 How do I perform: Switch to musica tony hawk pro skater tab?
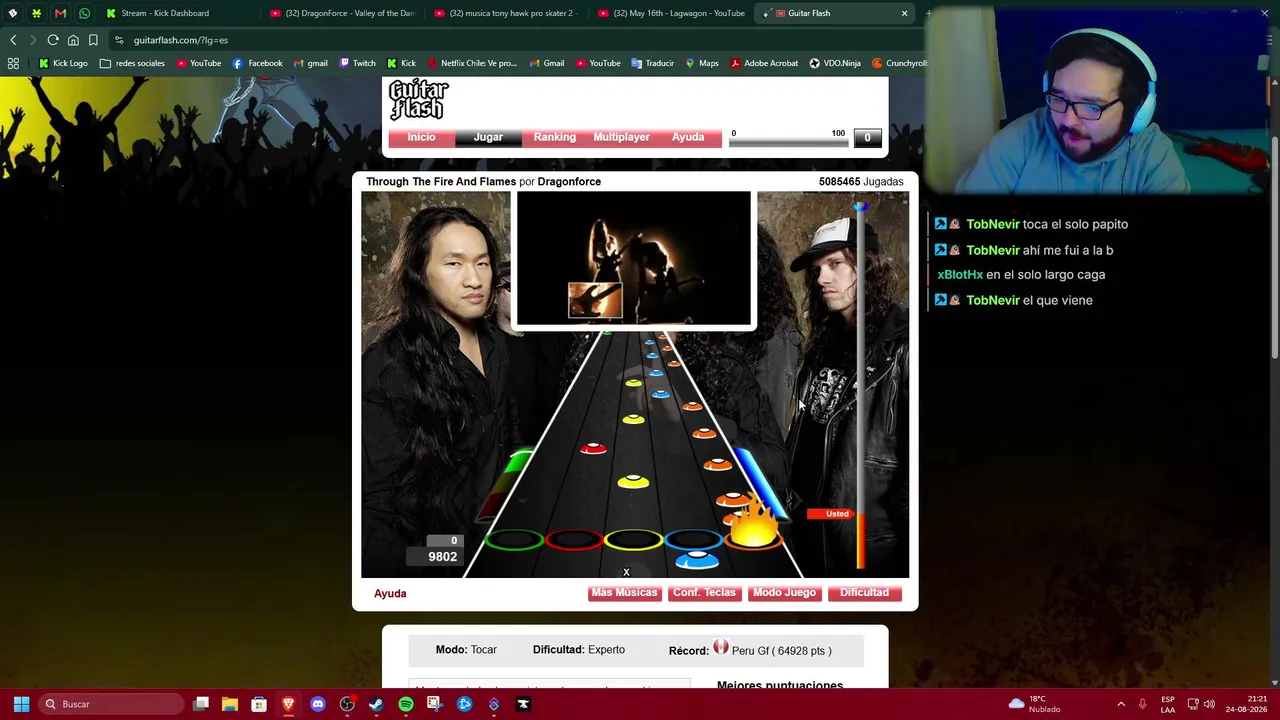507,13
